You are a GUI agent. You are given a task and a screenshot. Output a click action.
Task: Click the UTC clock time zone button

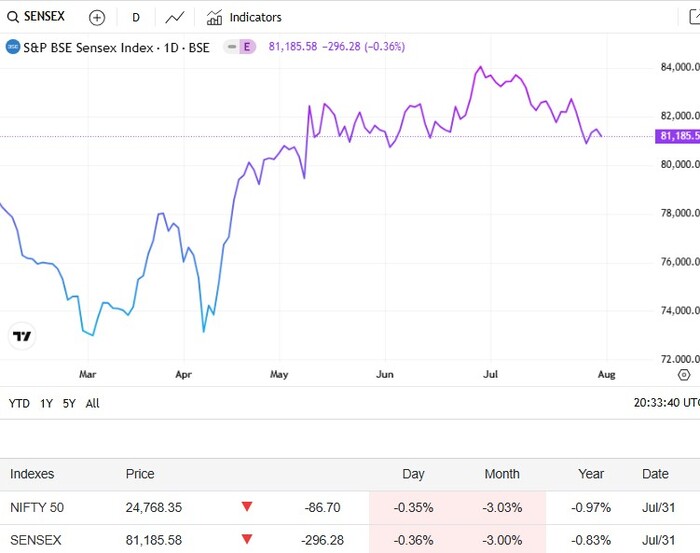pos(665,403)
